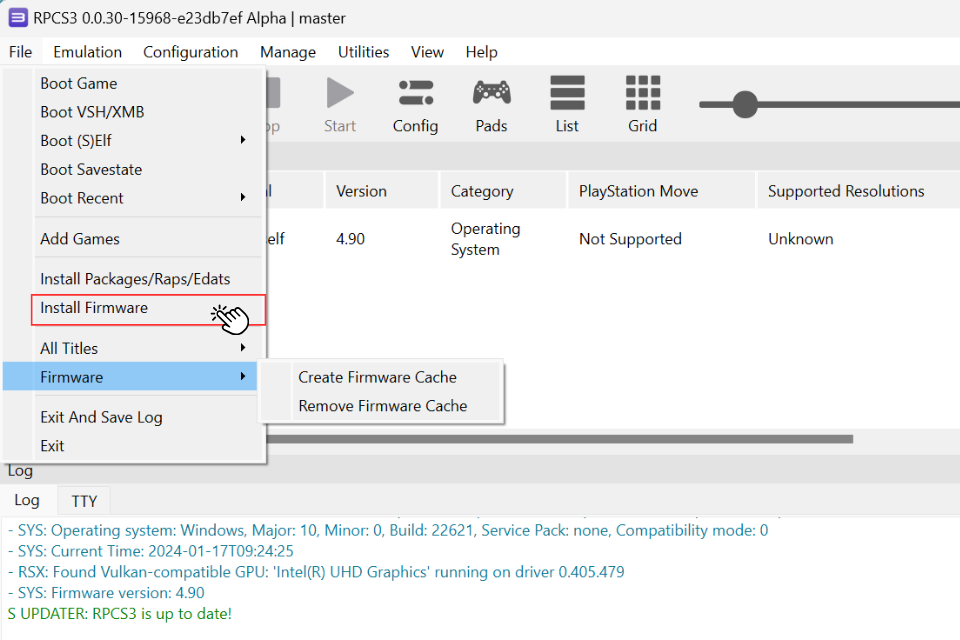The image size is (960, 640).
Task: Sort by Version column header
Action: click(381, 191)
